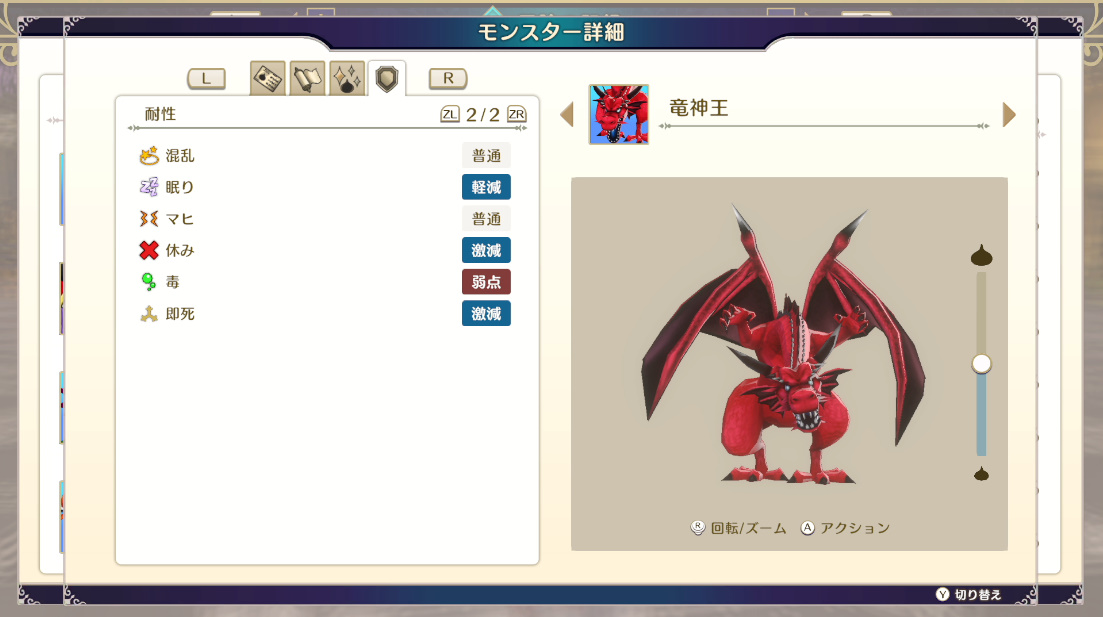The height and width of the screenshot is (617, 1103).
Task: Click the 回転/ズーム R-stick hint
Action: 739,528
